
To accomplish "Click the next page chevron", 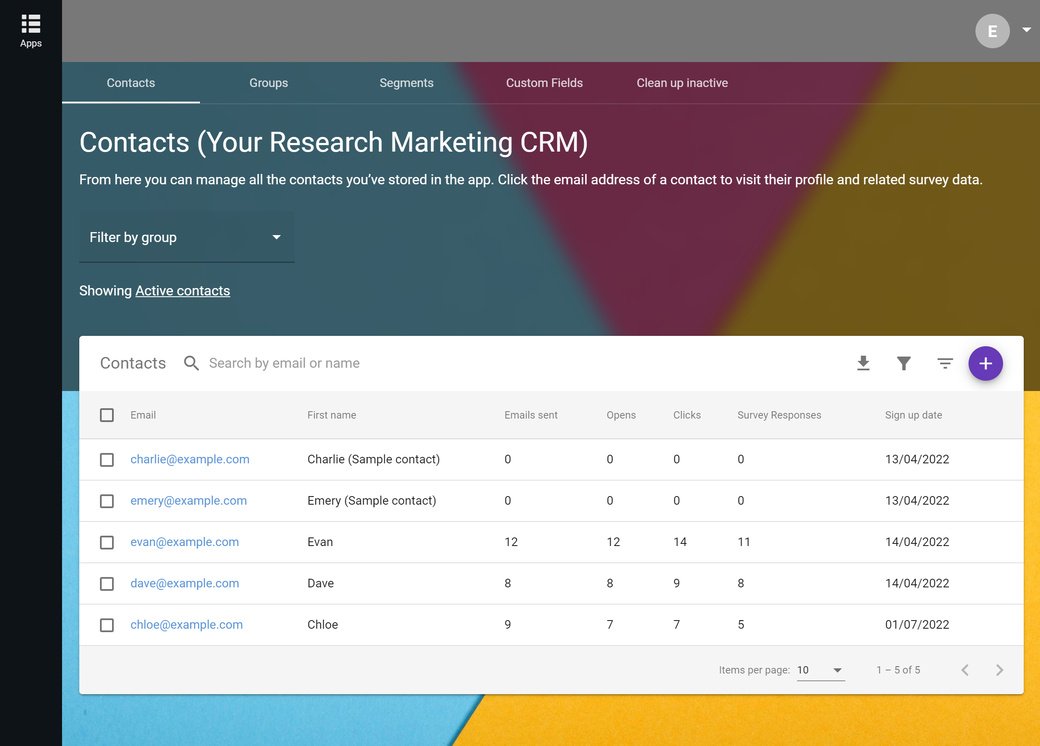I will 999,670.
